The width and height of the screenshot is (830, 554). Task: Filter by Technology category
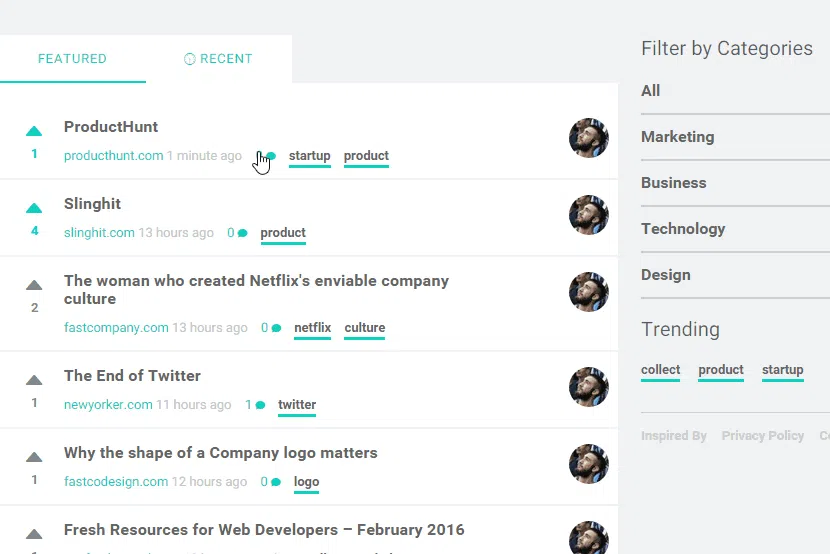click(683, 229)
